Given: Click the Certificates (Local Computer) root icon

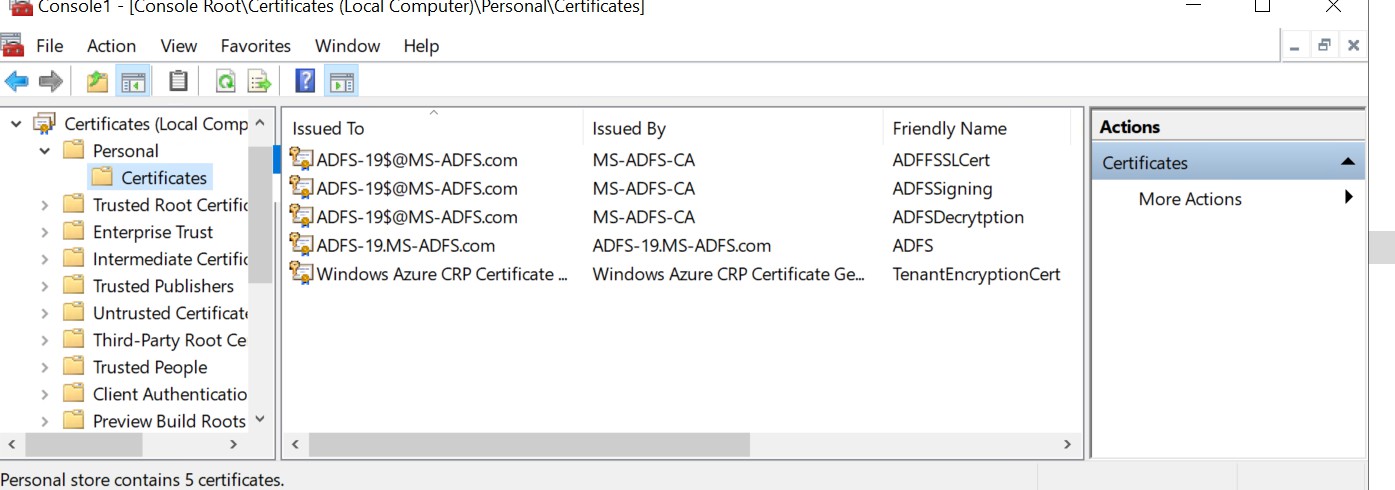Looking at the screenshot, I should 45,124.
